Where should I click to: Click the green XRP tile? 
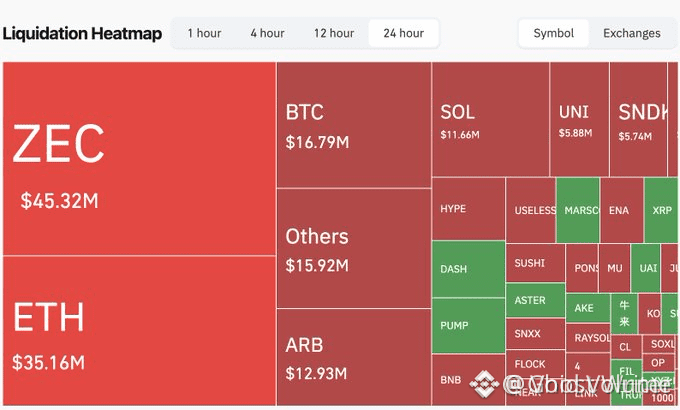click(661, 210)
